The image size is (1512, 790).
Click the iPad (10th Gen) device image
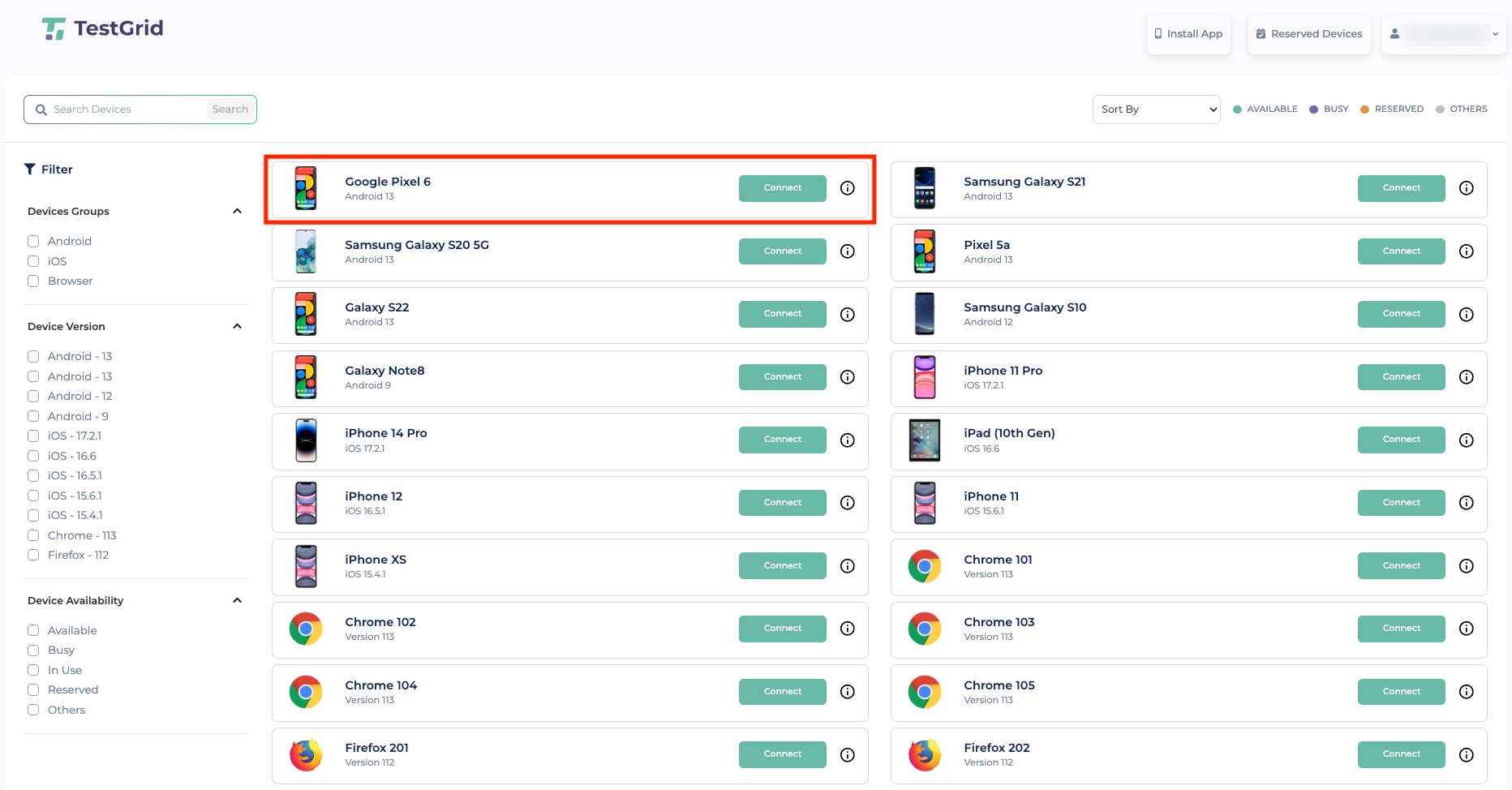click(x=925, y=440)
